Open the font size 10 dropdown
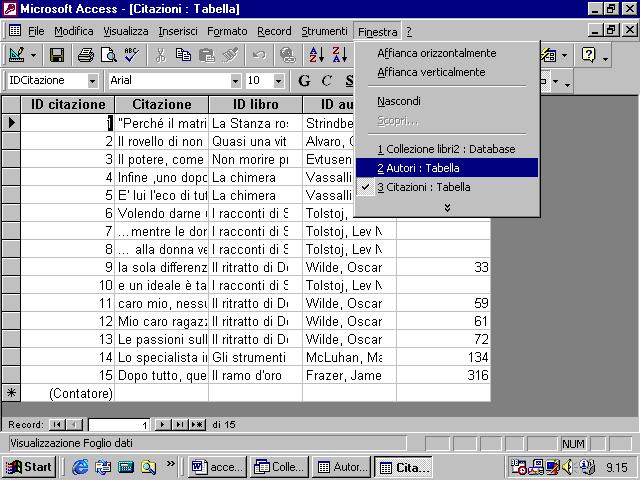This screenshot has width=640, height=480. point(278,81)
